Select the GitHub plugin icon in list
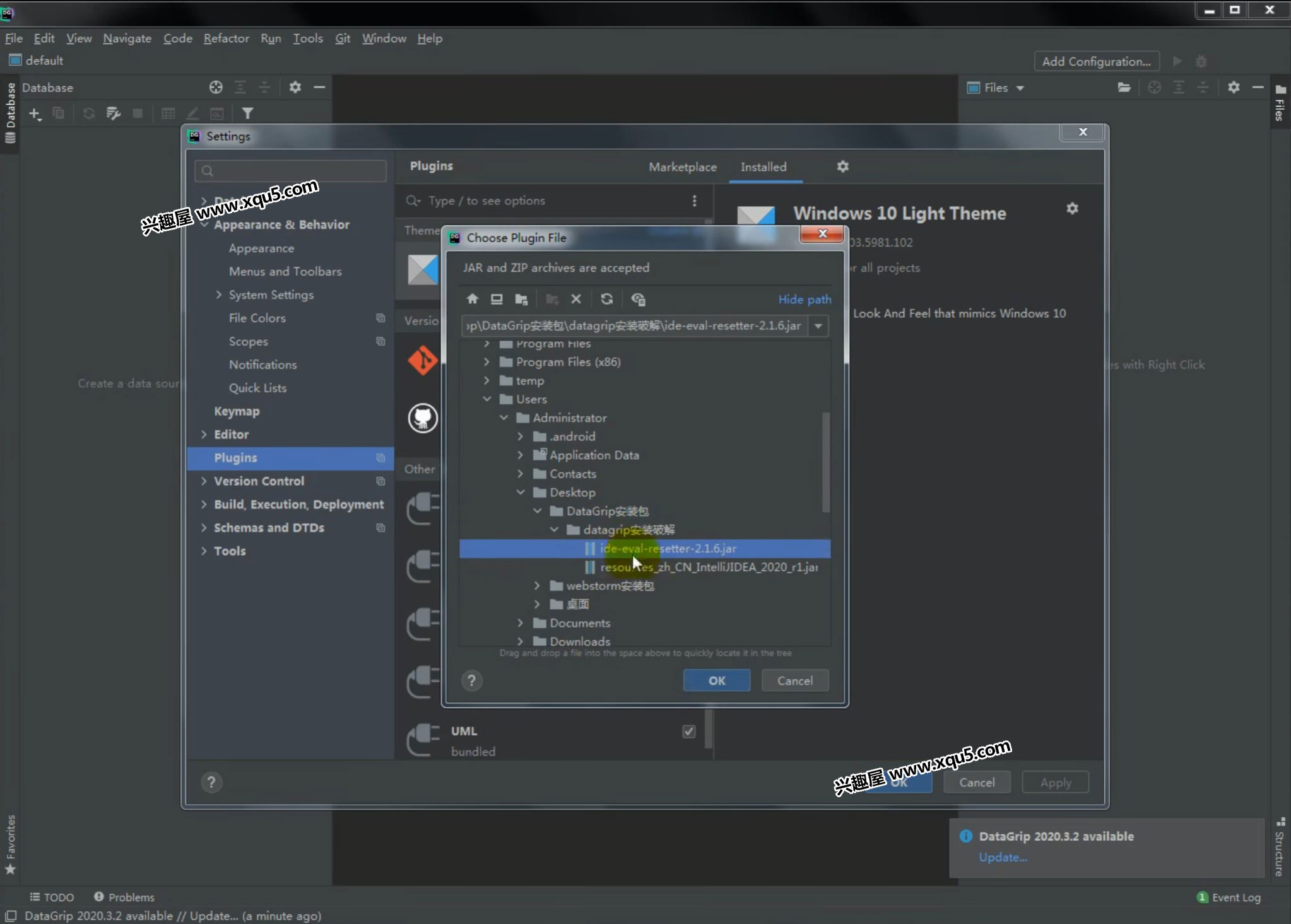 point(422,418)
